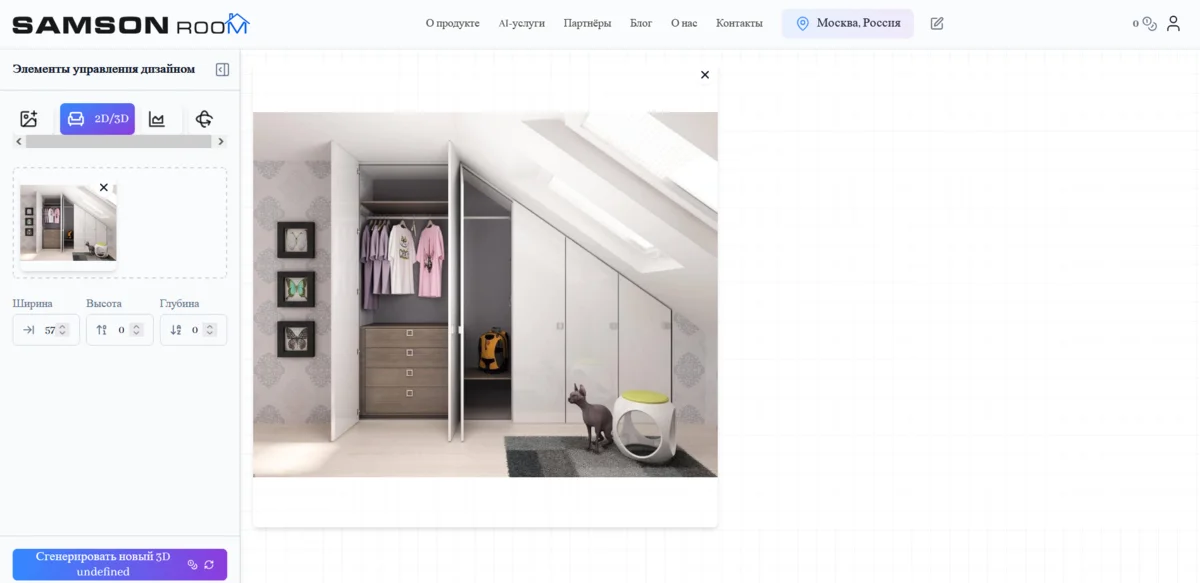Click the Samson Room logo
This screenshot has width=1200, height=583.
pos(130,24)
